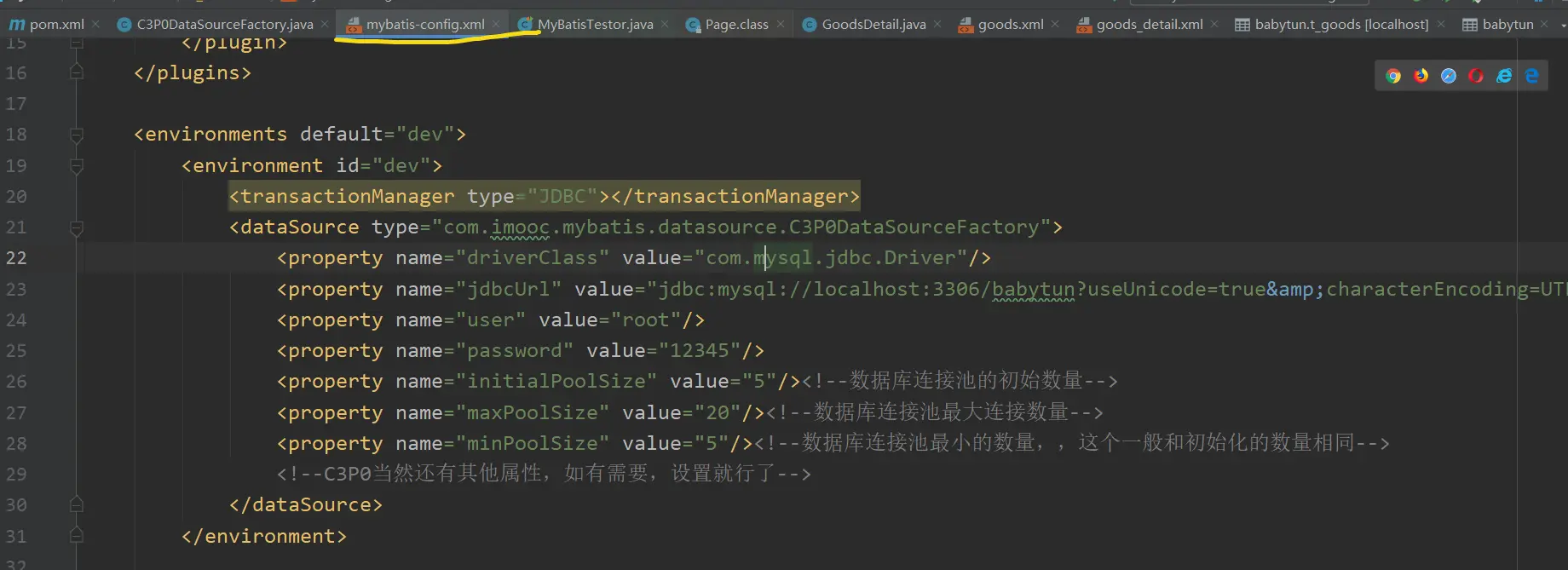Image resolution: width=1568 pixels, height=570 pixels.
Task: Click the transactionManager tag on line 20
Action: pos(545,197)
